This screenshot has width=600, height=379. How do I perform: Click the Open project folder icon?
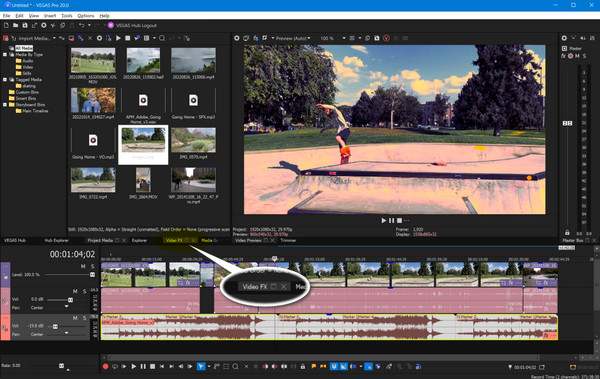pyautogui.click(x=15, y=25)
